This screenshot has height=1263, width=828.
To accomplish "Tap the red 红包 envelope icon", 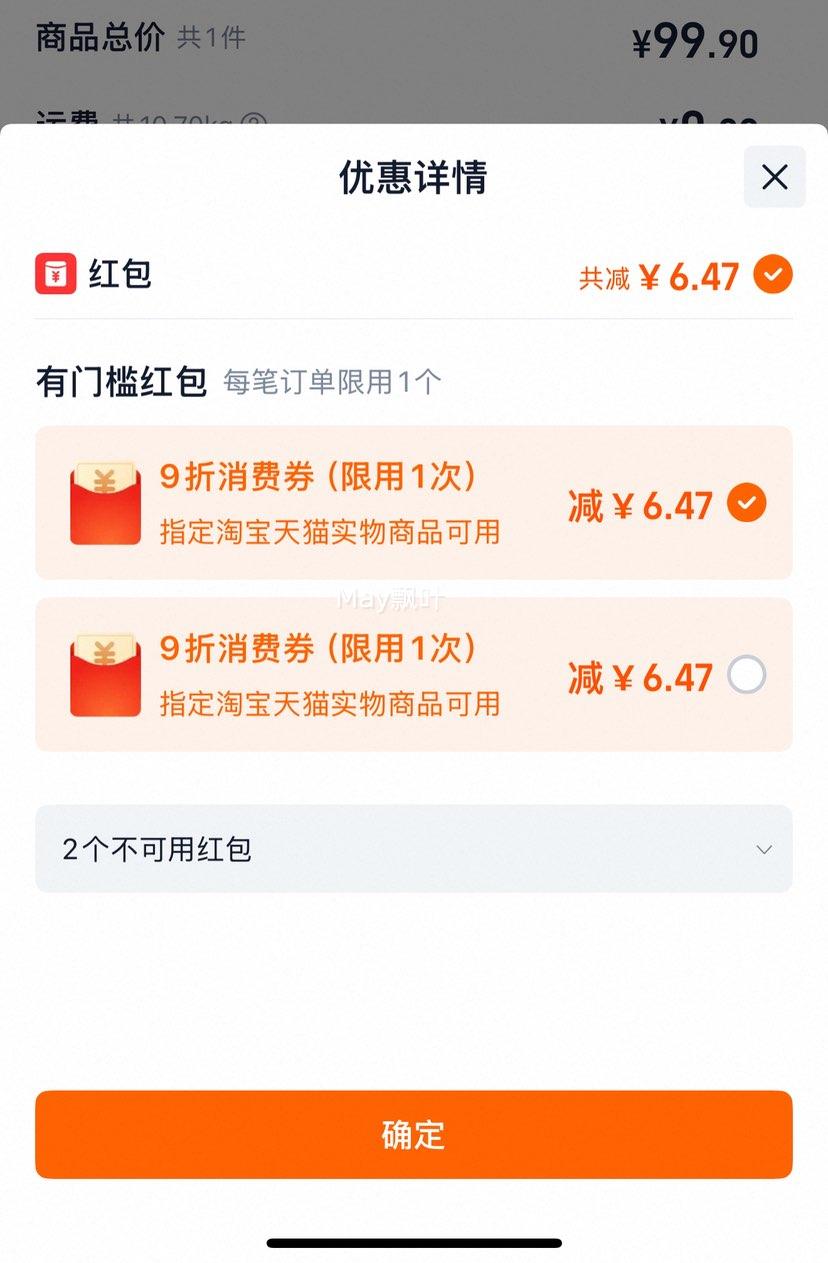I will [56, 273].
